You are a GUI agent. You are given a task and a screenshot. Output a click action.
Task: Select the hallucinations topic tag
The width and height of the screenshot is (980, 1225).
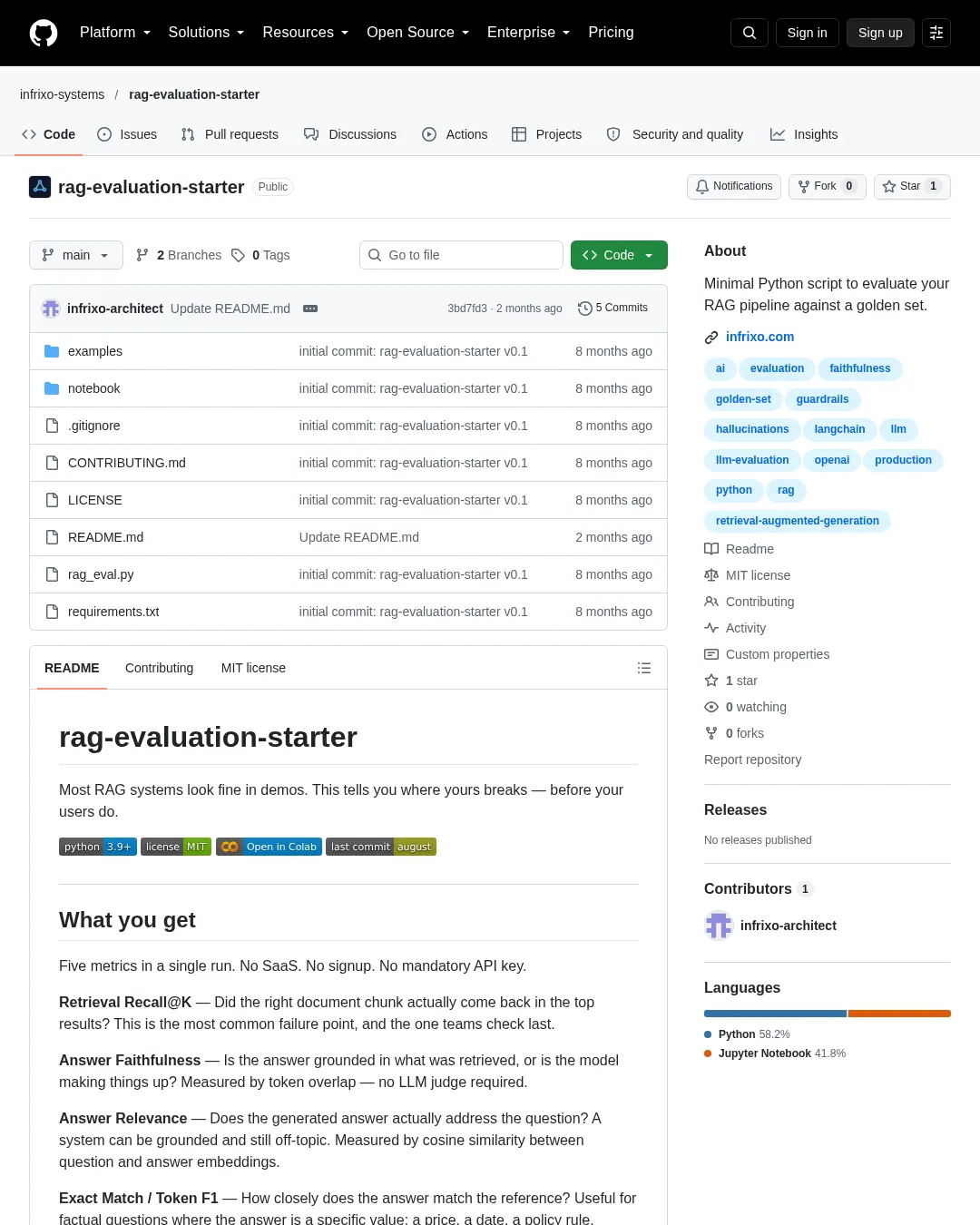[x=752, y=429]
